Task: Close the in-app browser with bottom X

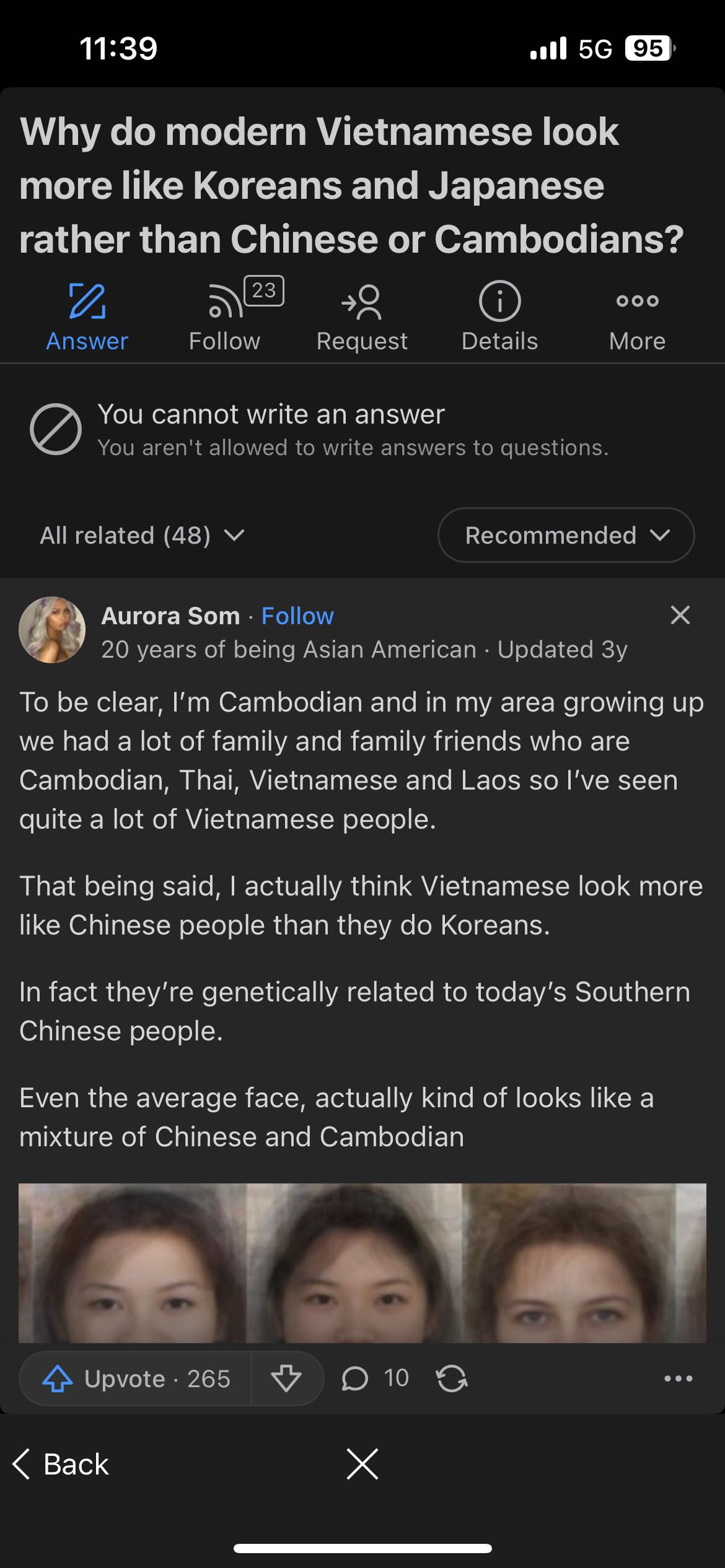Action: (x=362, y=1465)
